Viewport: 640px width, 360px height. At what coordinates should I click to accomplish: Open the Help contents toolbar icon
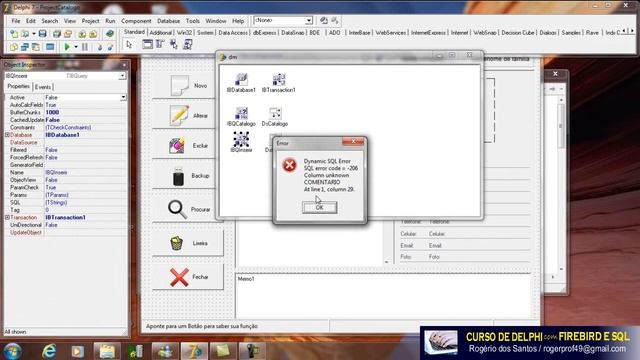point(109,34)
